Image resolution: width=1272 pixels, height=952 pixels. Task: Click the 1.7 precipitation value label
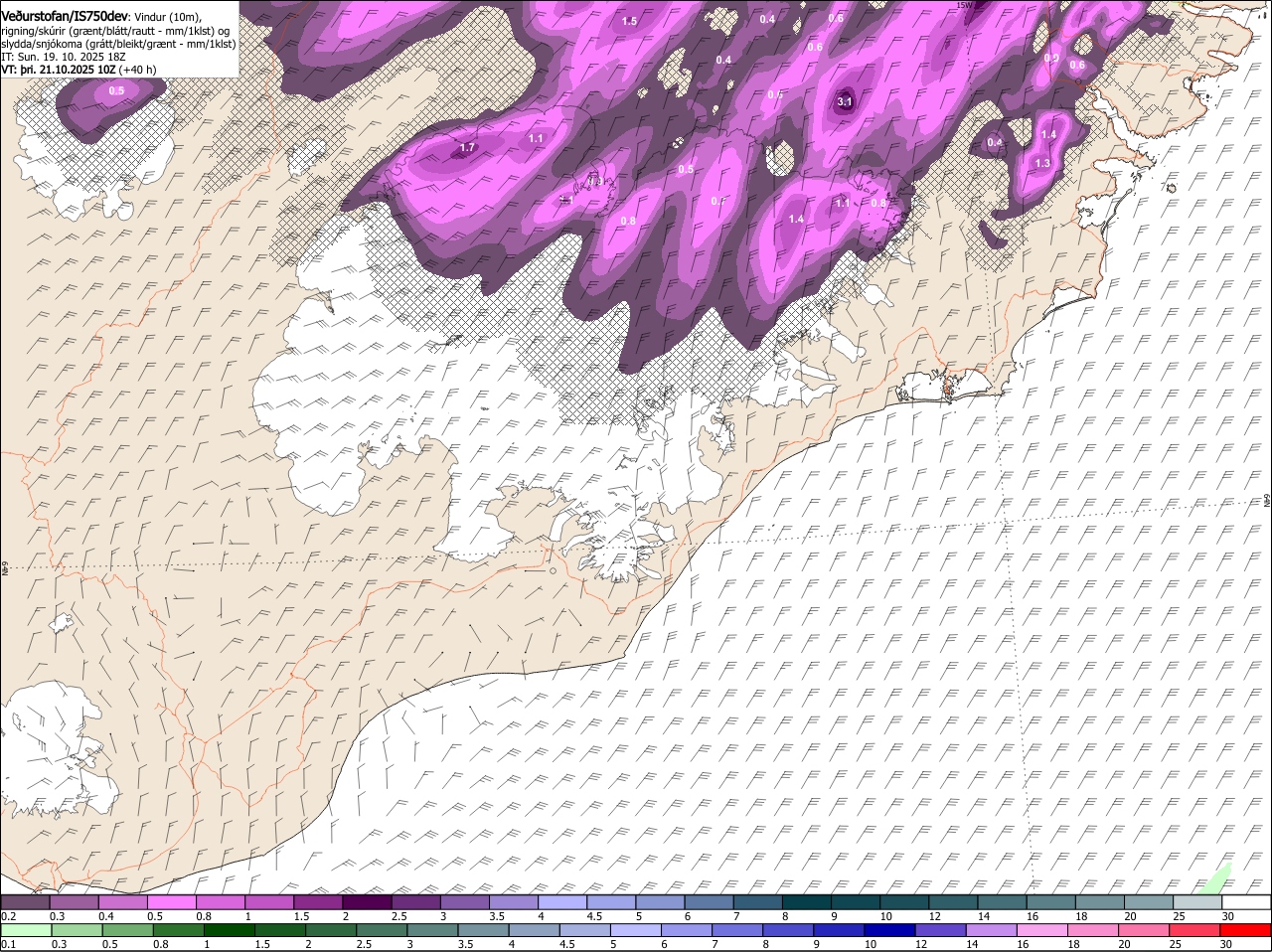[x=467, y=148]
